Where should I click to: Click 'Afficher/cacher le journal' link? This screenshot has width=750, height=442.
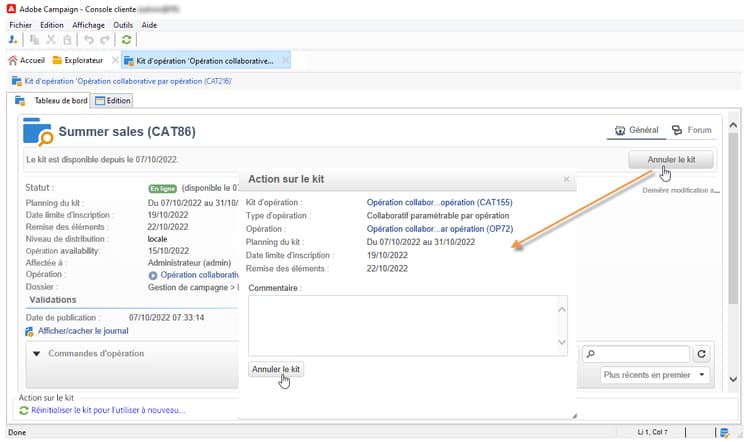point(83,331)
